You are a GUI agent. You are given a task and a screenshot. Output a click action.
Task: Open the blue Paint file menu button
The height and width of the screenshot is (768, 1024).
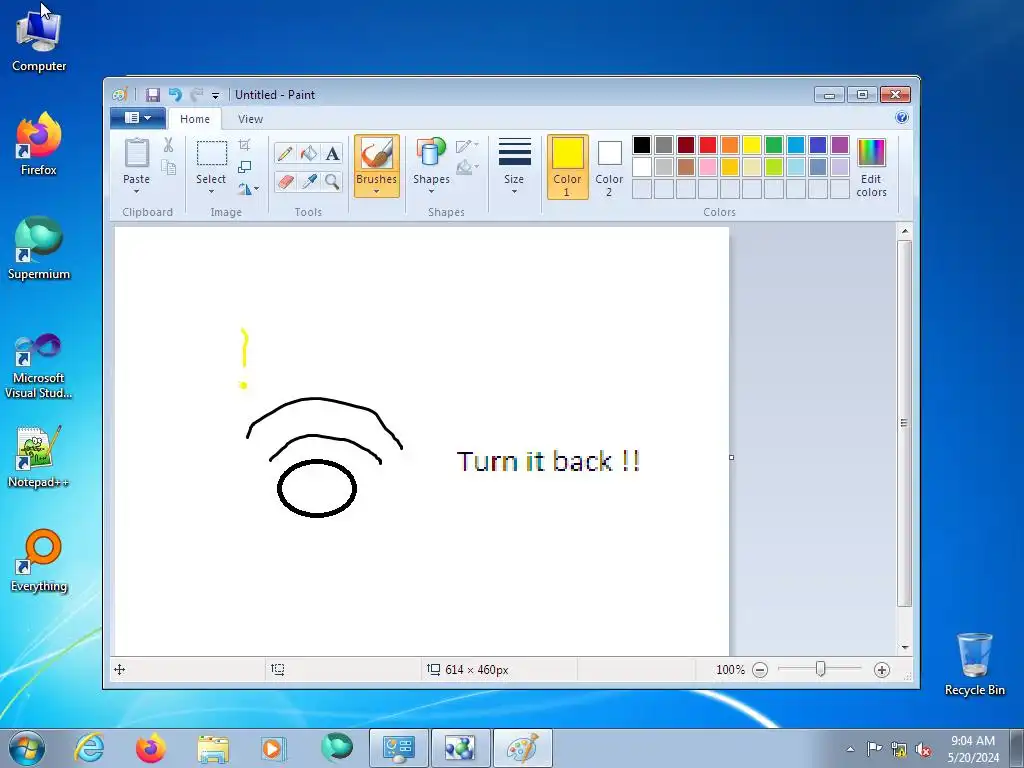tap(137, 118)
